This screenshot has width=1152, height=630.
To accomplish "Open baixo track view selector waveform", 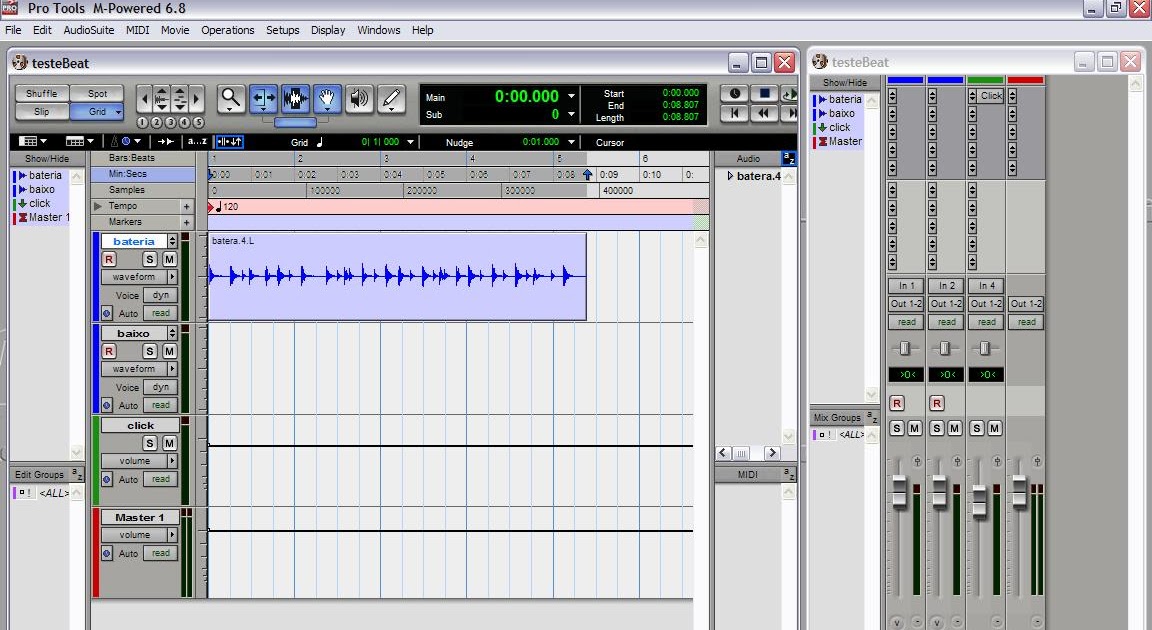I will 140,369.
